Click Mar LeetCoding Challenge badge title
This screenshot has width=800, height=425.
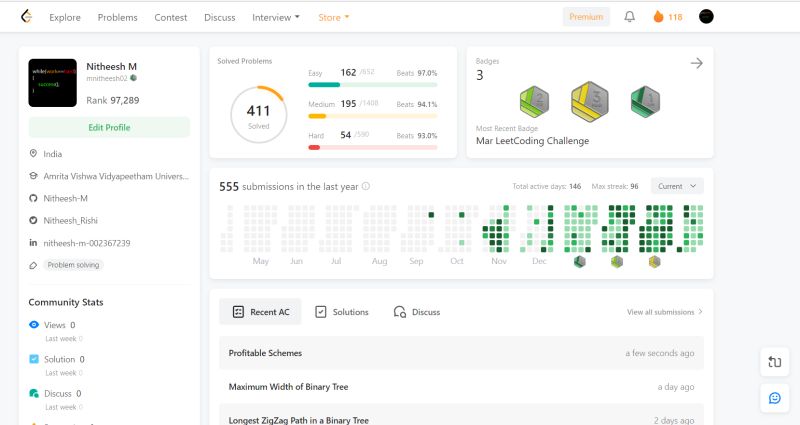pos(532,141)
